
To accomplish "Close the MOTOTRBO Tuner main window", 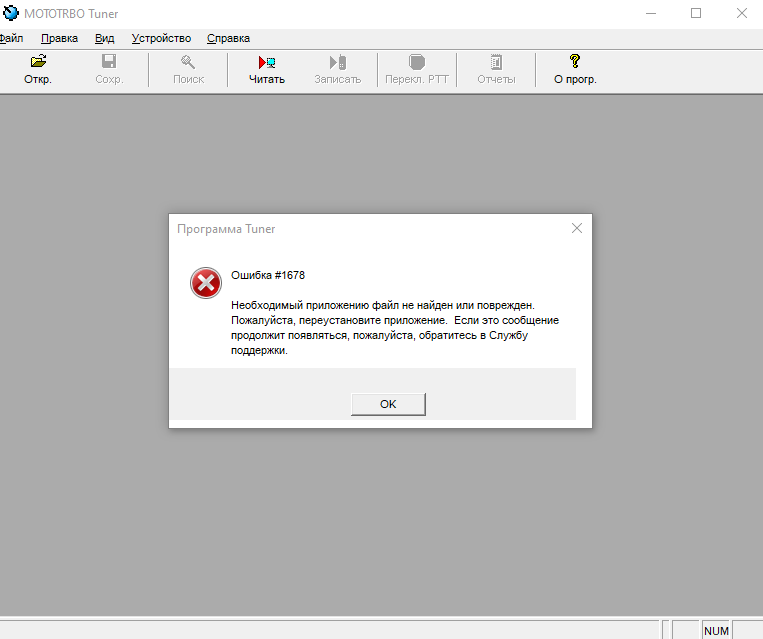I will point(742,13).
